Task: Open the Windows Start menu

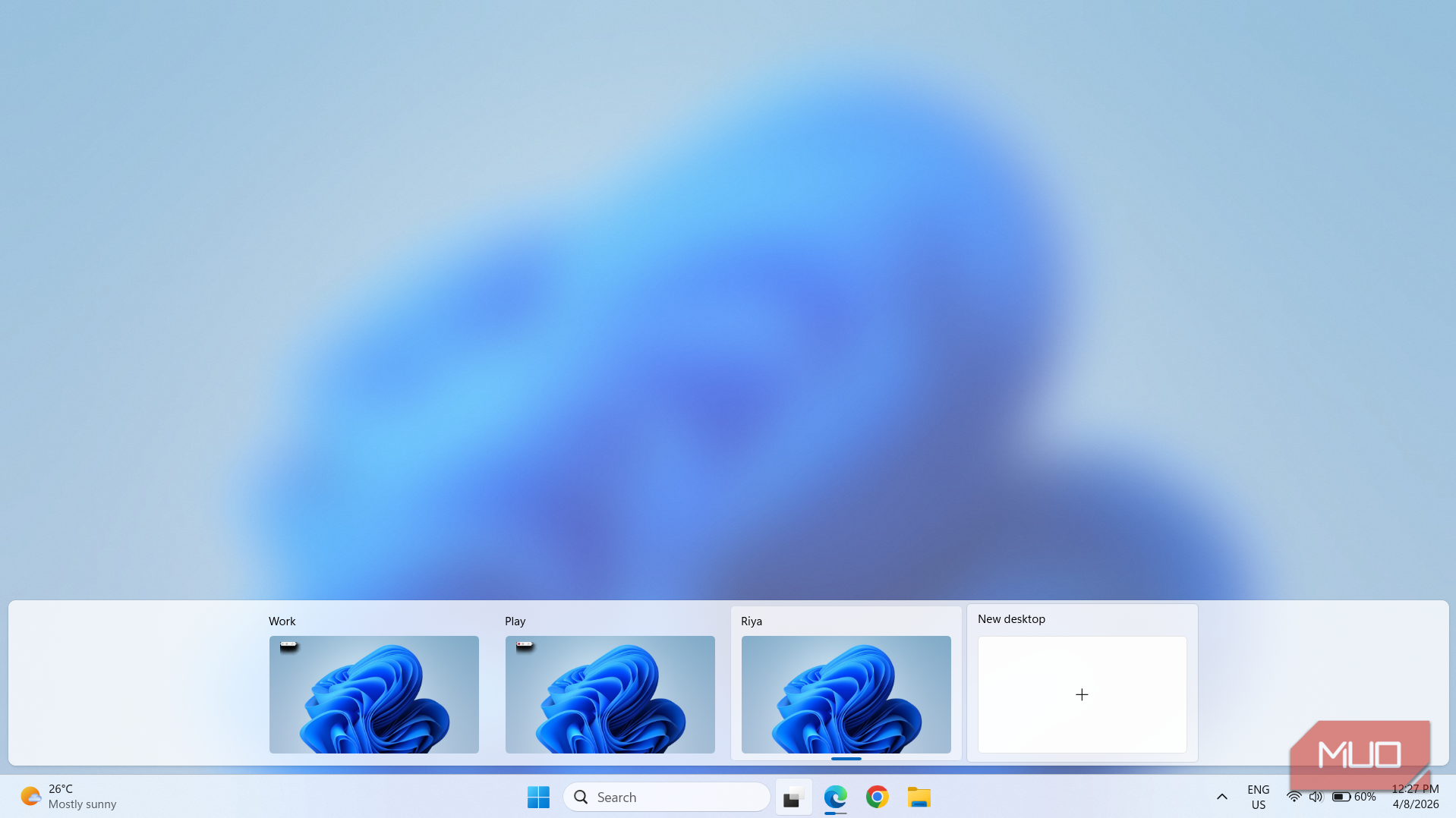Action: point(538,797)
